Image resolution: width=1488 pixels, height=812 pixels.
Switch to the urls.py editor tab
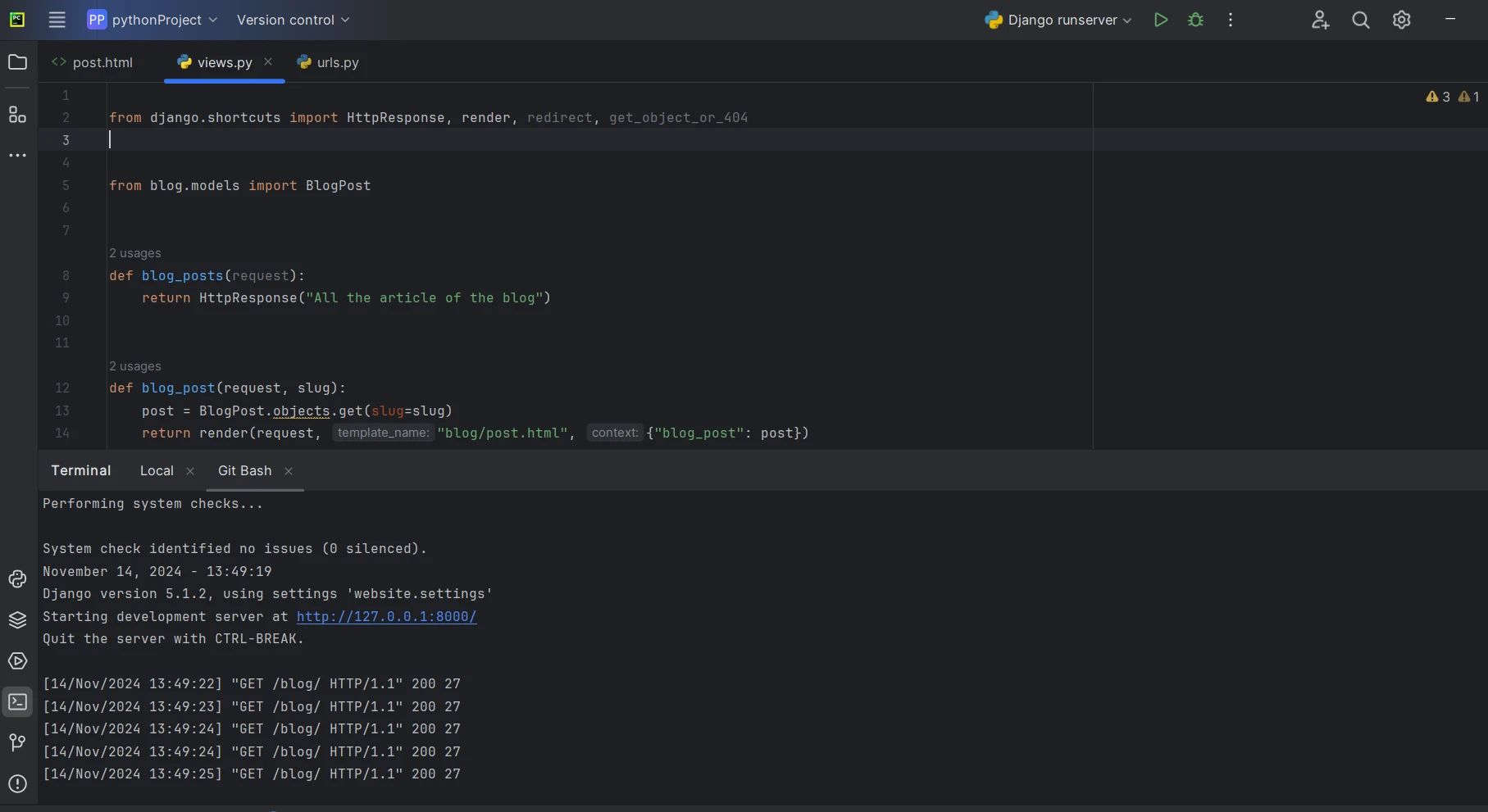[x=337, y=62]
